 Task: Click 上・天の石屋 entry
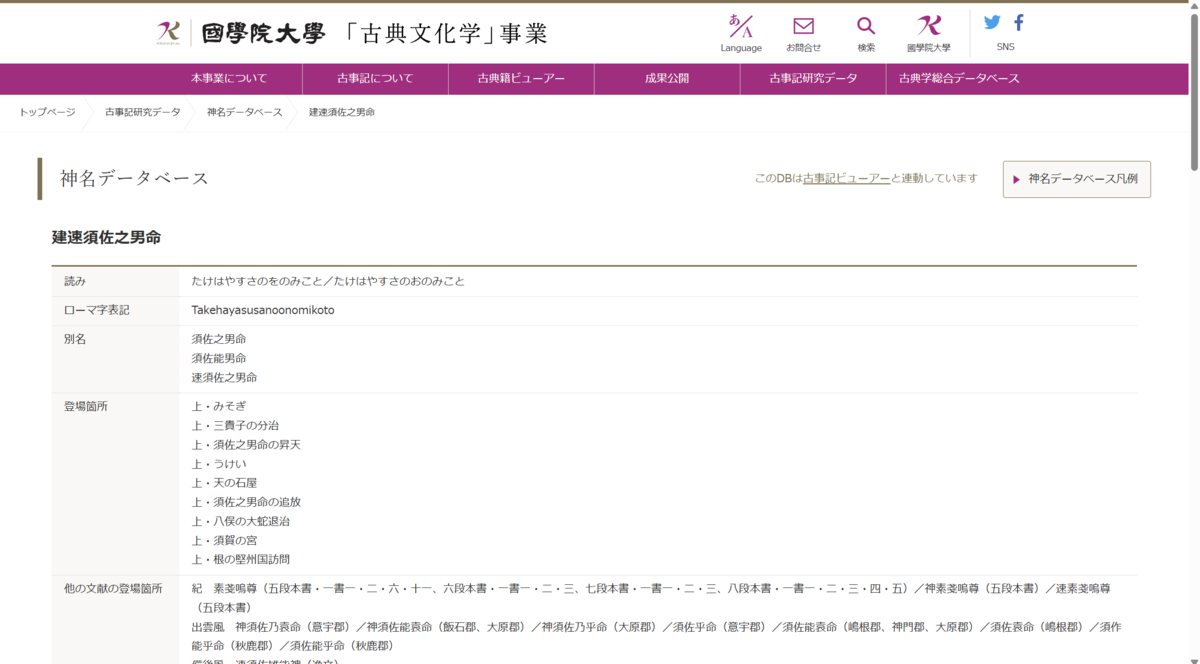pyautogui.click(x=225, y=483)
